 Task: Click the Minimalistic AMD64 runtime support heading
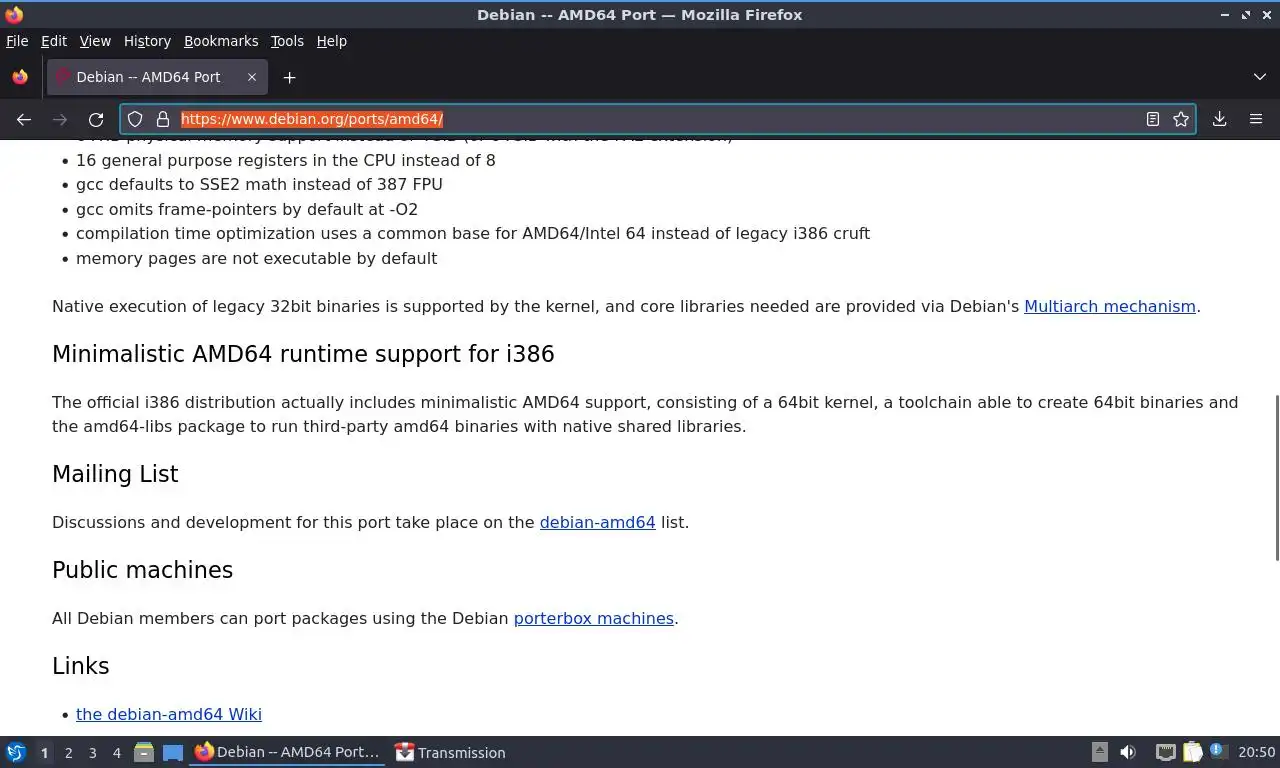pos(303,354)
